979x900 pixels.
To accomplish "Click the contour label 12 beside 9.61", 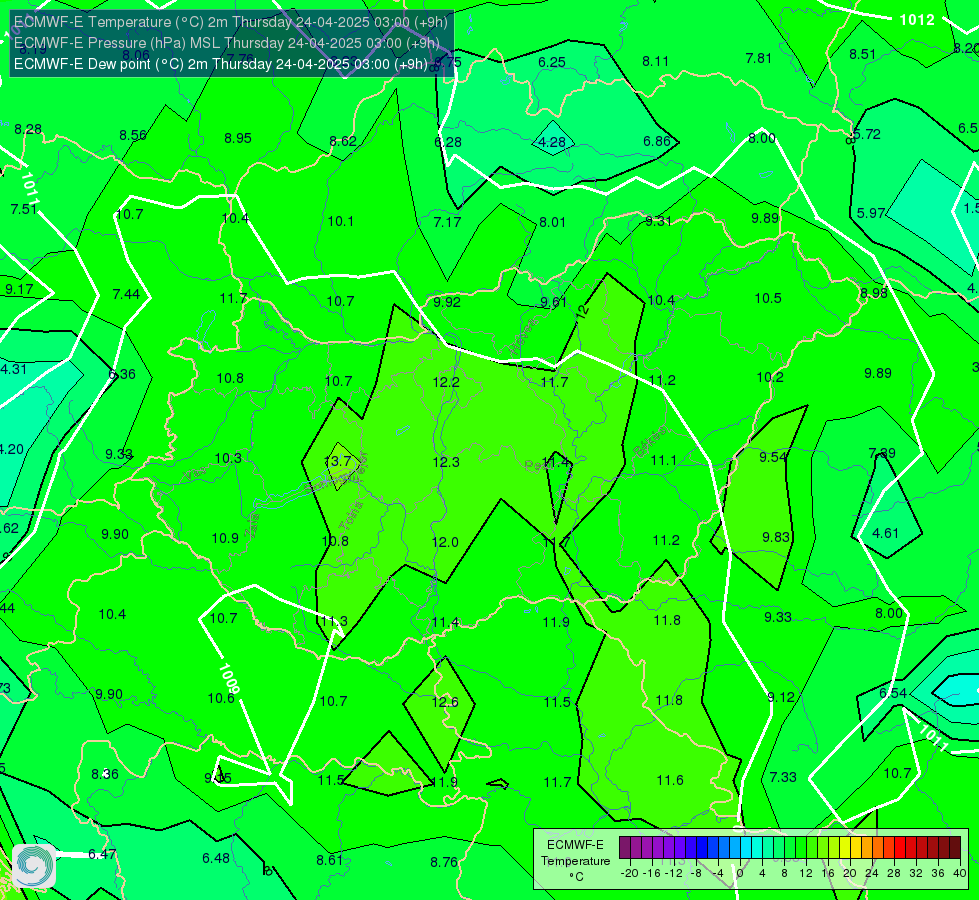I will tap(582, 311).
